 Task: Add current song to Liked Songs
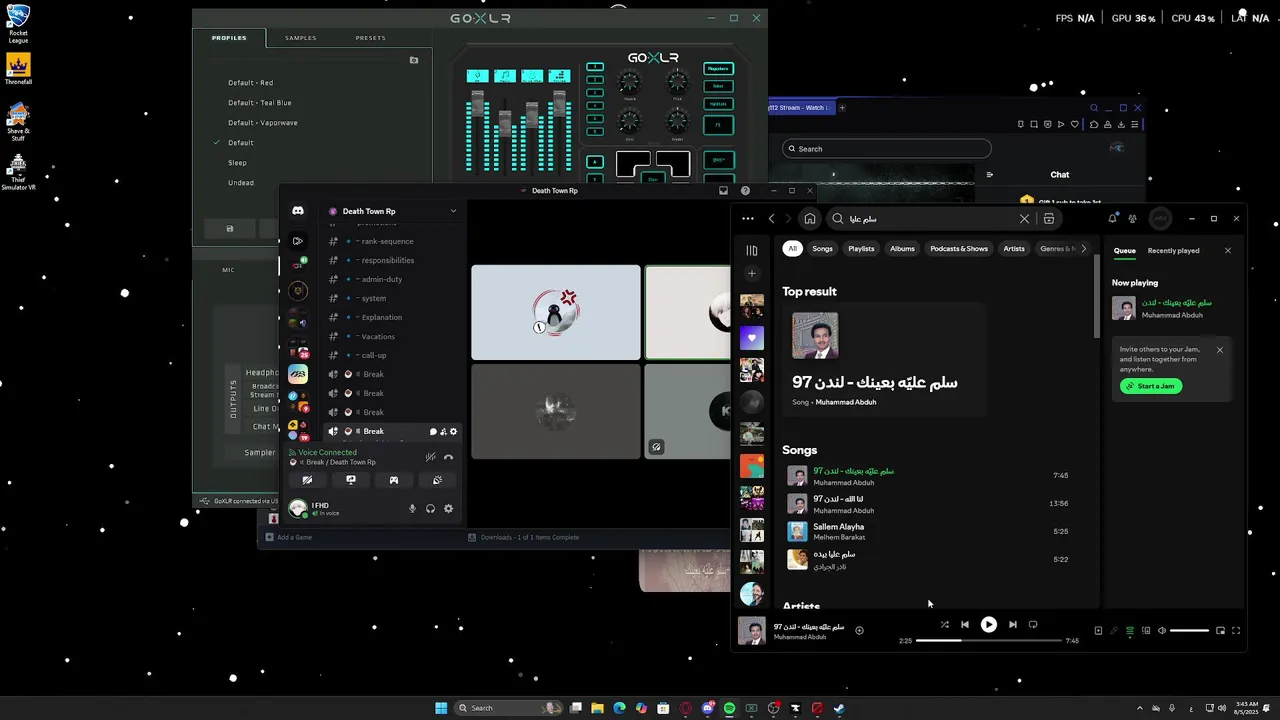(859, 630)
